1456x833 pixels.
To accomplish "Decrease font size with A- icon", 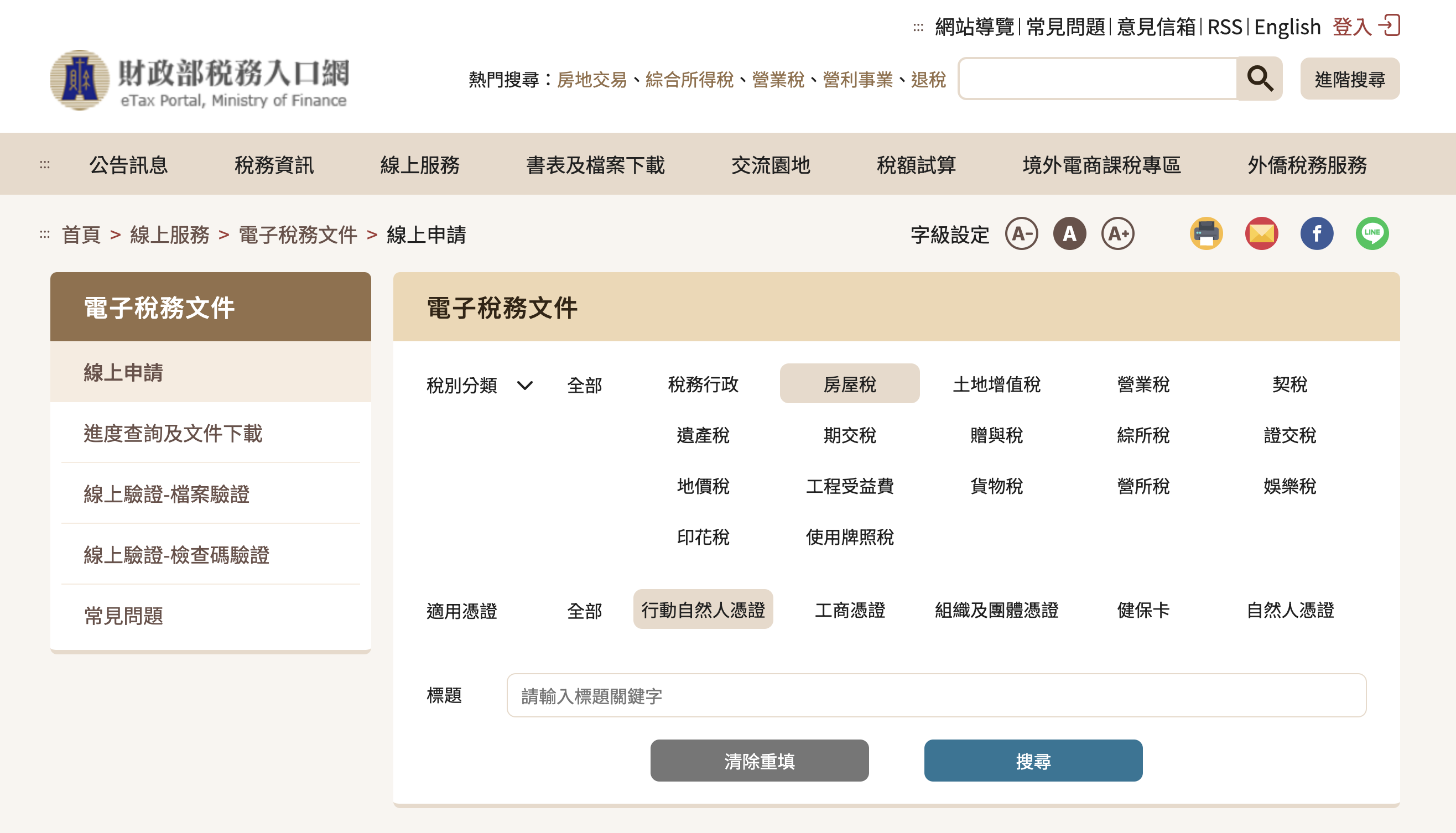I will pyautogui.click(x=1021, y=233).
